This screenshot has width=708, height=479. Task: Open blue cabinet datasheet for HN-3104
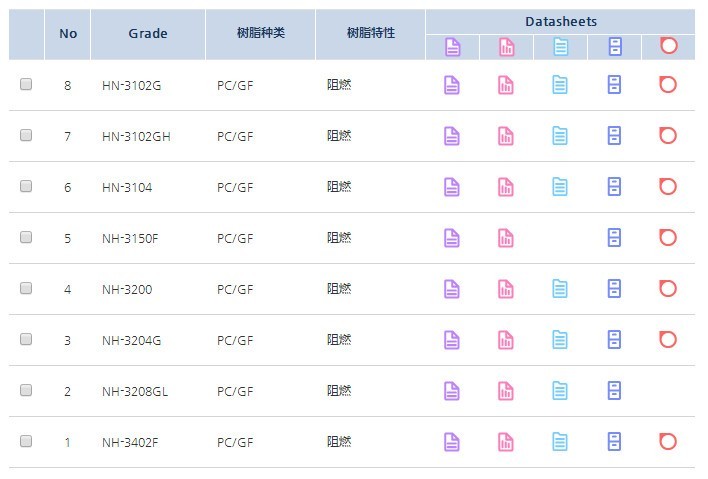pyautogui.click(x=614, y=187)
